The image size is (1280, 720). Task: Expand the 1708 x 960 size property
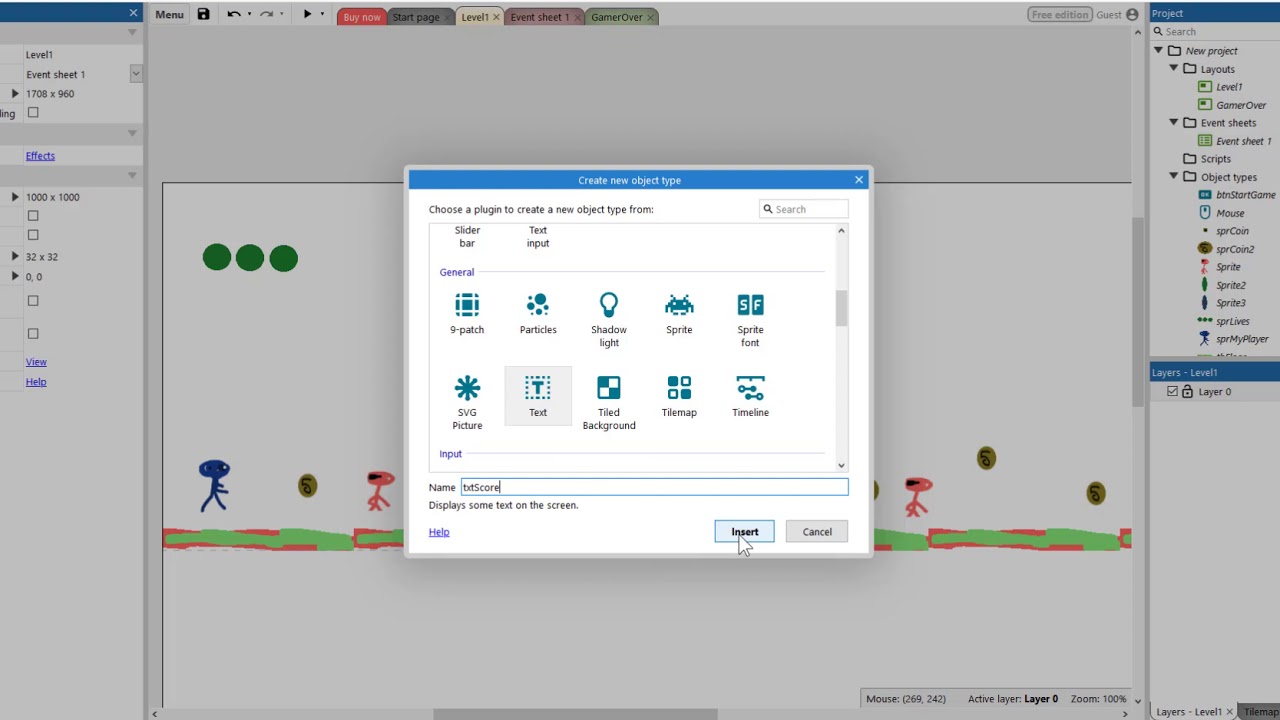[15, 94]
